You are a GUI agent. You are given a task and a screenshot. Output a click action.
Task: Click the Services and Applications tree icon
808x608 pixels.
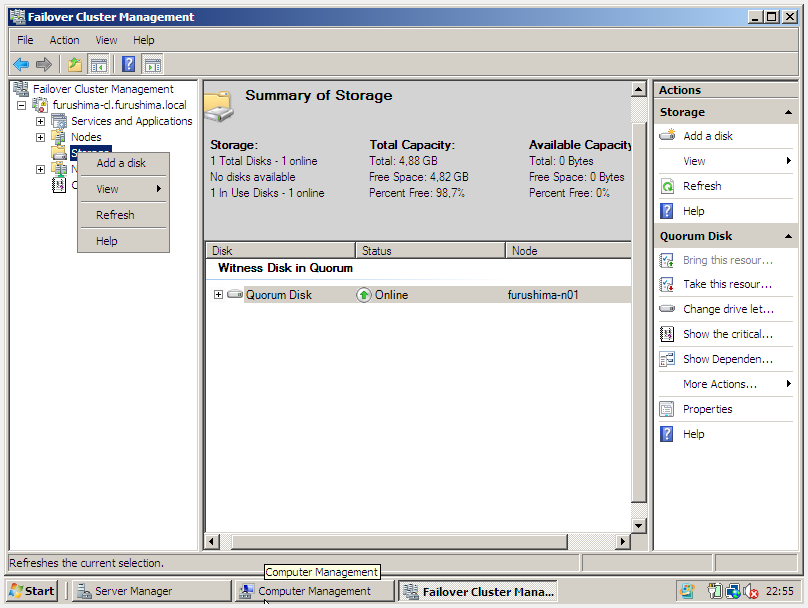pyautogui.click(x=59, y=121)
